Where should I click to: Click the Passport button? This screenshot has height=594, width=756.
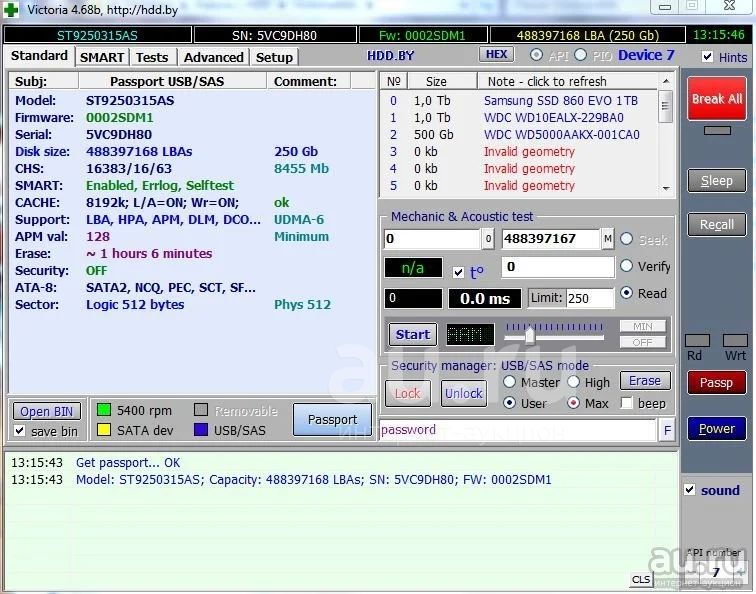332,419
